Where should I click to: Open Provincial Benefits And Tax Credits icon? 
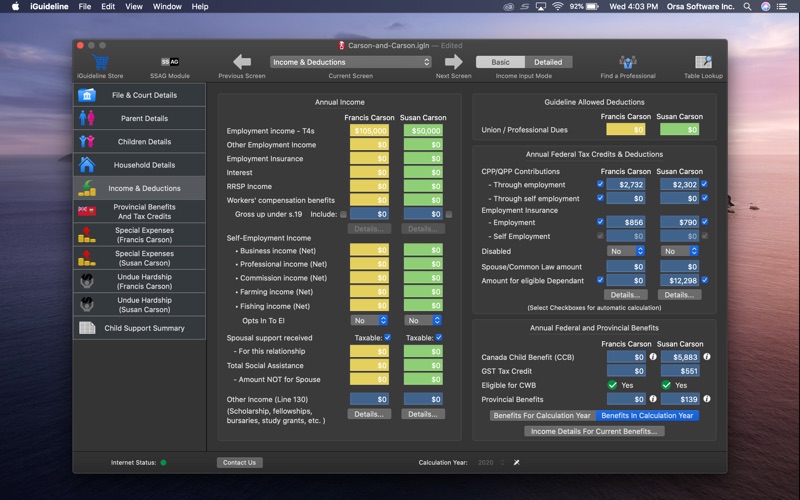point(87,211)
